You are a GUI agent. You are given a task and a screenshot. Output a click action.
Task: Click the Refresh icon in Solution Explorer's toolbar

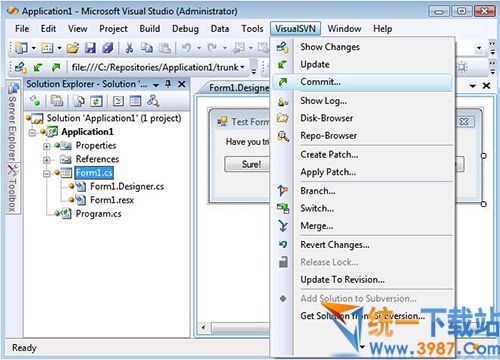pos(96,101)
